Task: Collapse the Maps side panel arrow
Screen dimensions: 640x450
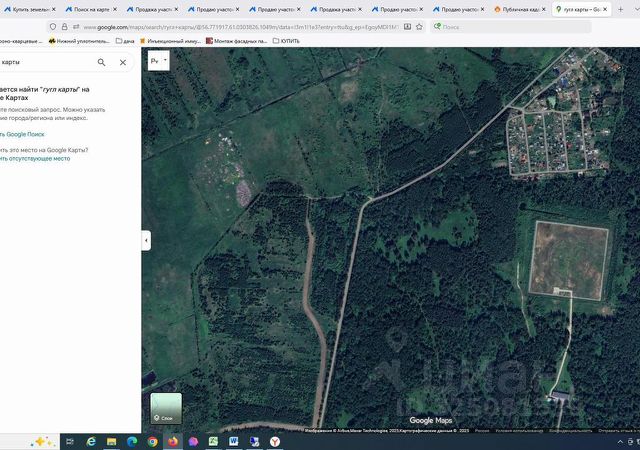Action: pyautogui.click(x=146, y=240)
